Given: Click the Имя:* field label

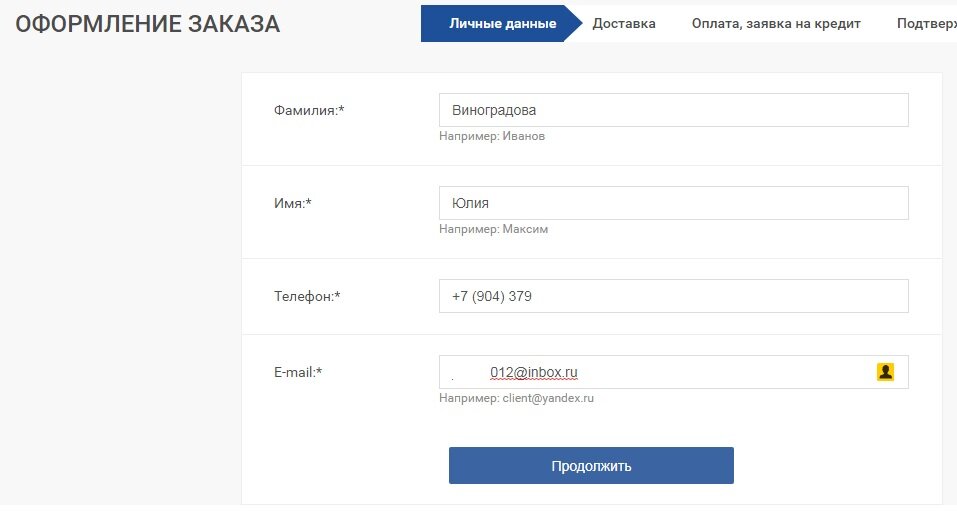Looking at the screenshot, I should click(292, 203).
